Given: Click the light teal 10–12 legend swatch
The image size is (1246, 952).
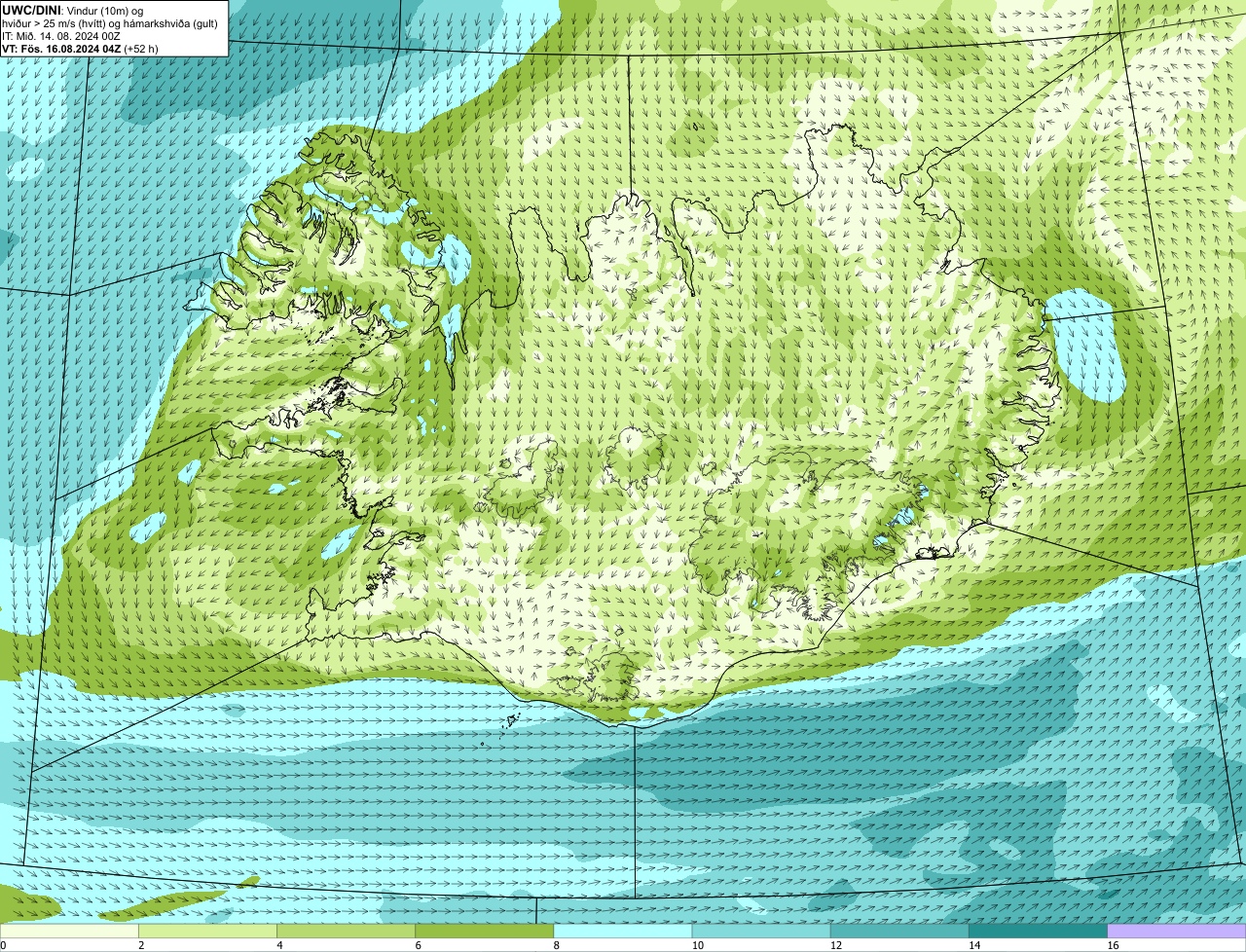Looking at the screenshot, I should point(761,932).
